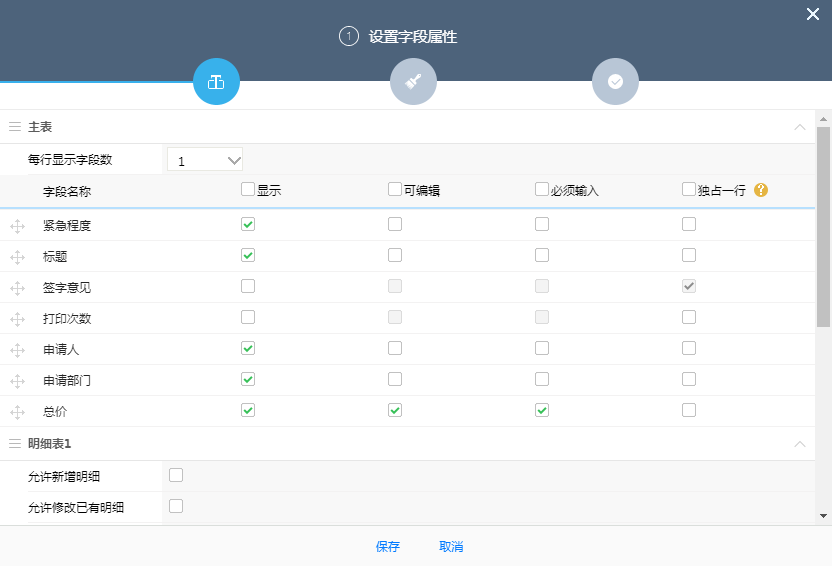Open the 每行显示字段数 dropdown
832x566 pixels.
coord(205,160)
